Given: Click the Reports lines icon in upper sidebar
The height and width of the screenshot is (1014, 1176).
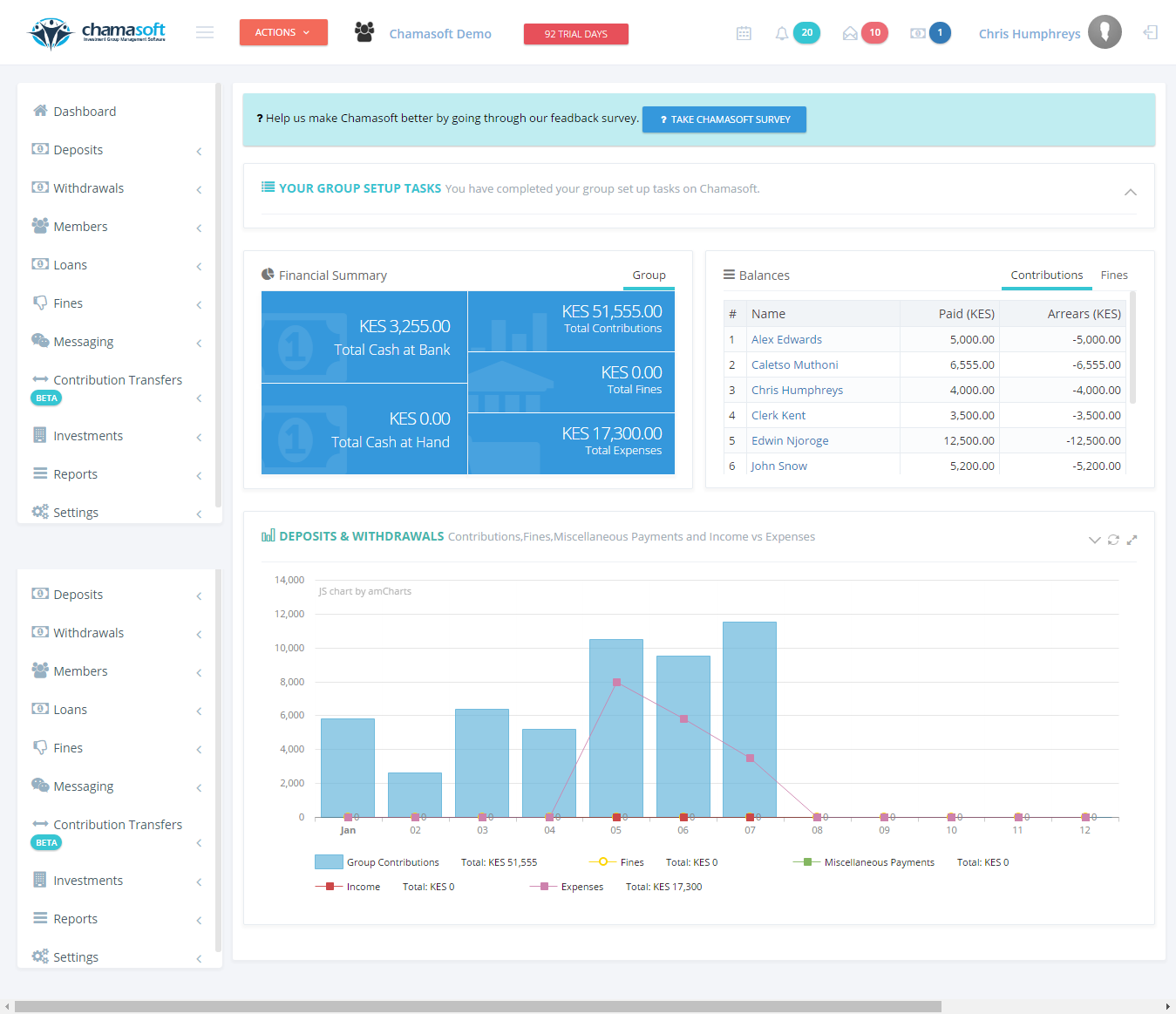Looking at the screenshot, I should tap(40, 473).
